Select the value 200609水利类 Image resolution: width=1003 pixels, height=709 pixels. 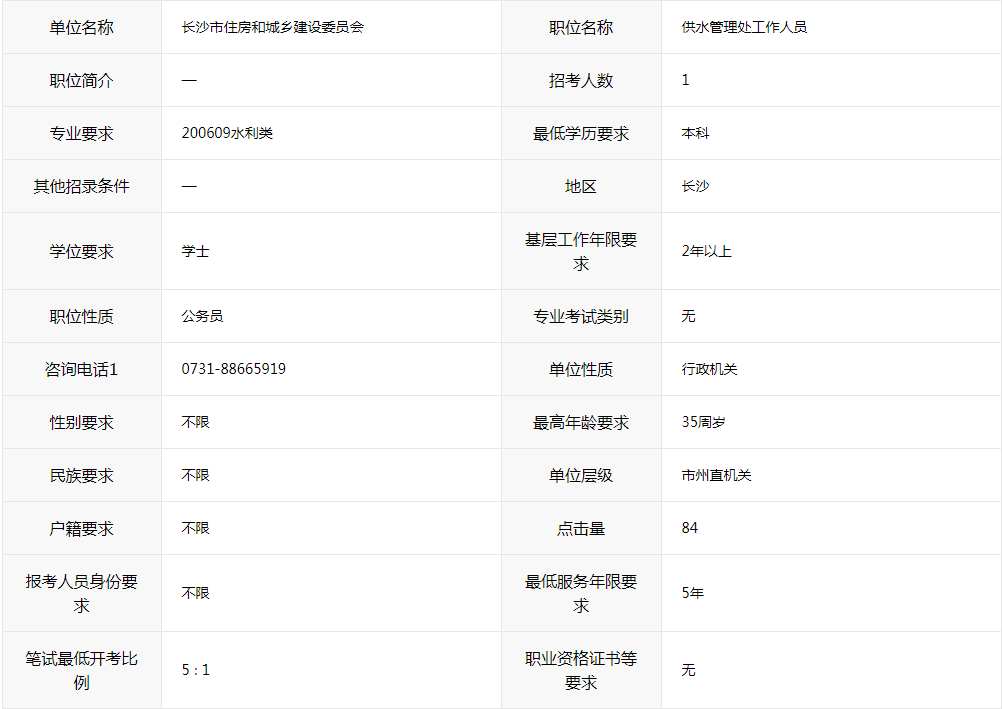pyautogui.click(x=227, y=133)
